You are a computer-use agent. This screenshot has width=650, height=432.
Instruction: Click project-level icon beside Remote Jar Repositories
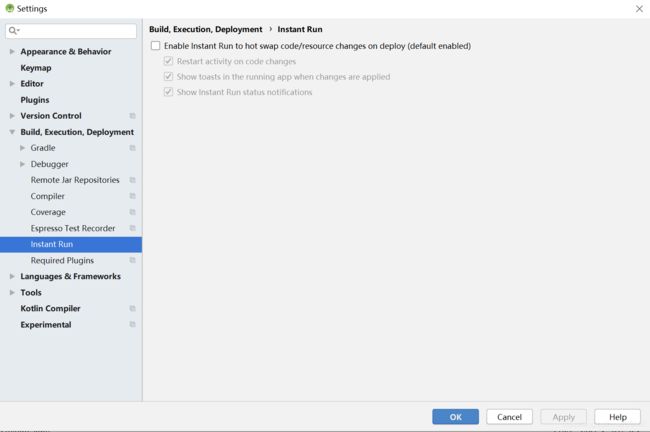132,180
